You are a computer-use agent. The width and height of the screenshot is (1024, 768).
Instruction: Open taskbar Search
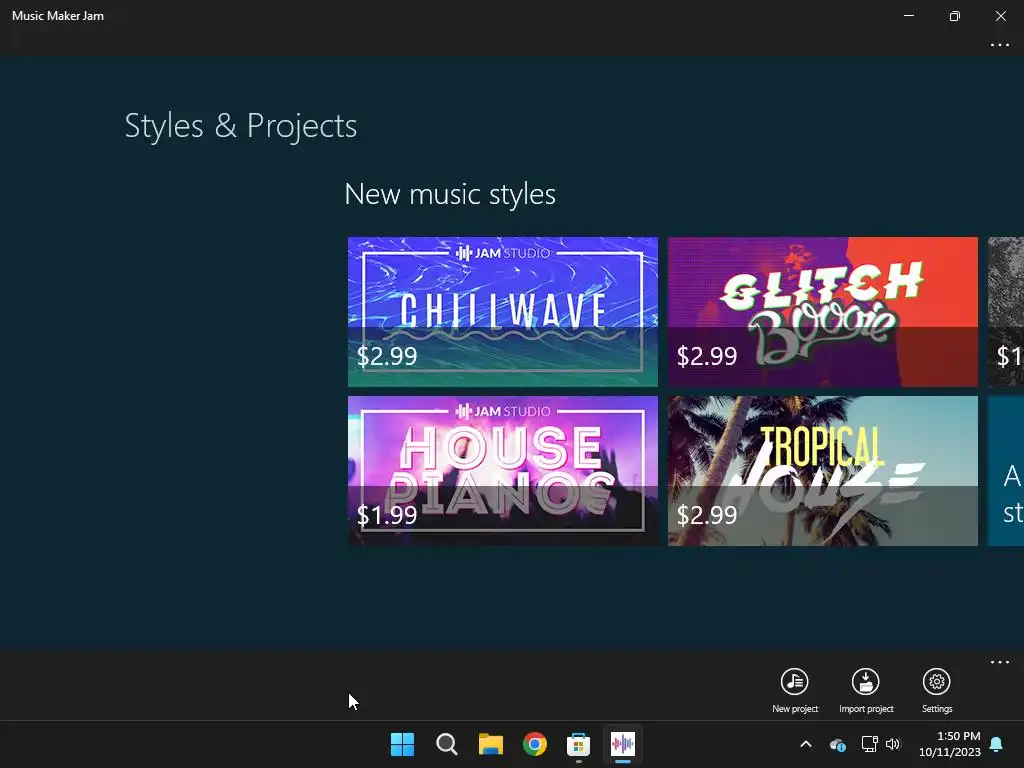447,744
